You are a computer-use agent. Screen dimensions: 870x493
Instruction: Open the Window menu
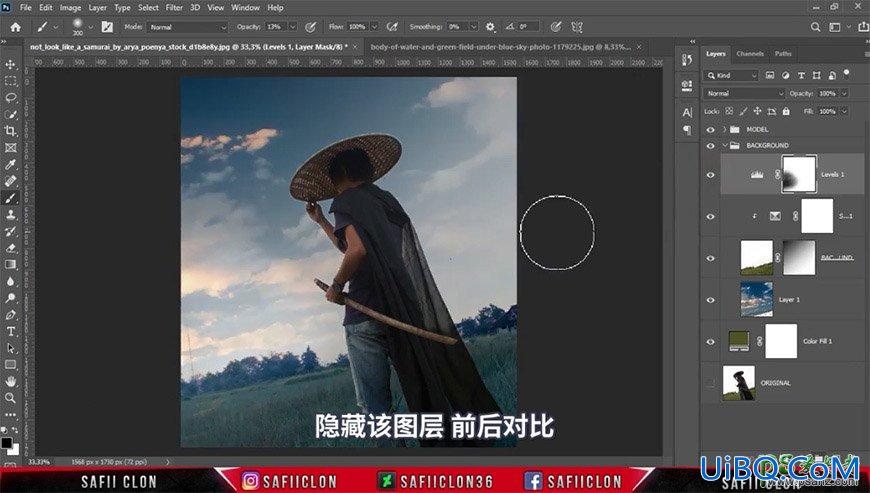click(x=245, y=8)
